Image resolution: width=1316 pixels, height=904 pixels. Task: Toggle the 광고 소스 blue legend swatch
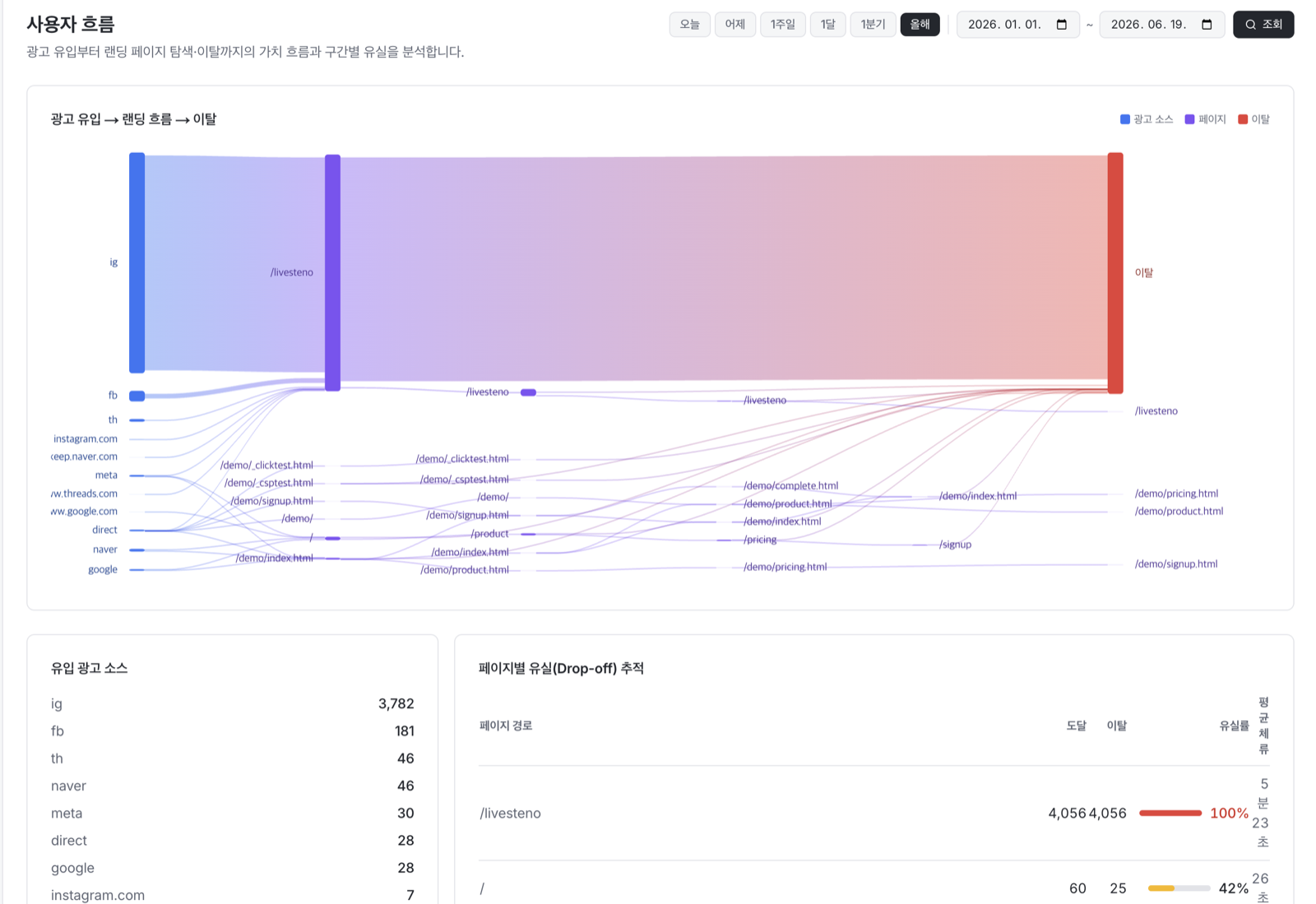[x=1124, y=119]
